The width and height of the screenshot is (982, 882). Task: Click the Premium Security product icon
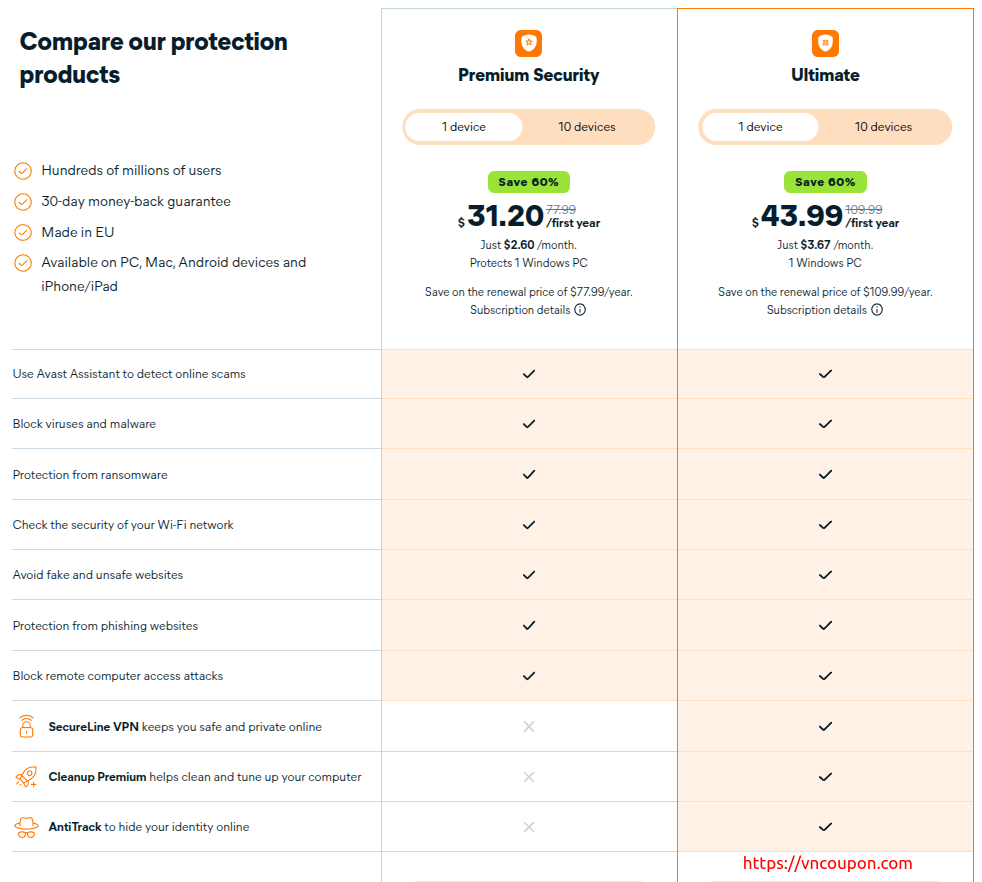click(528, 43)
